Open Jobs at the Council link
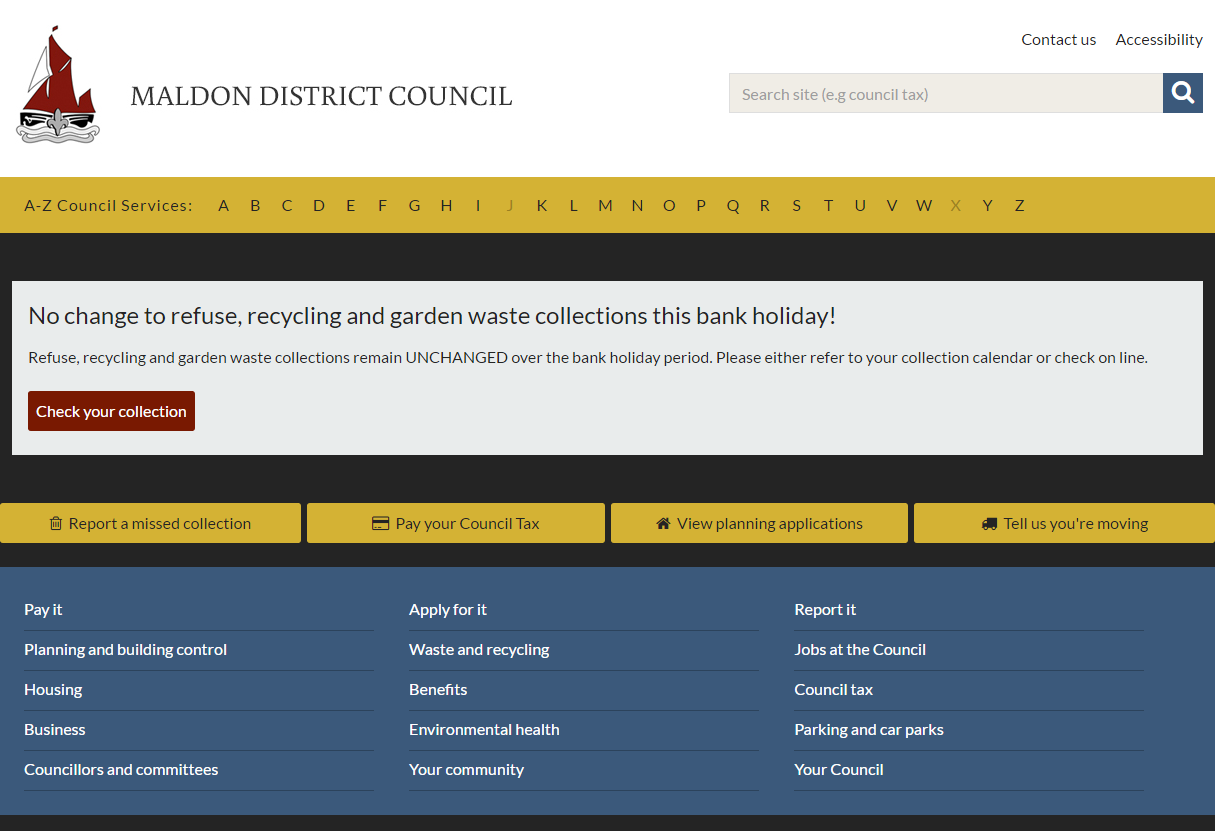The height and width of the screenshot is (831, 1215). (x=860, y=650)
